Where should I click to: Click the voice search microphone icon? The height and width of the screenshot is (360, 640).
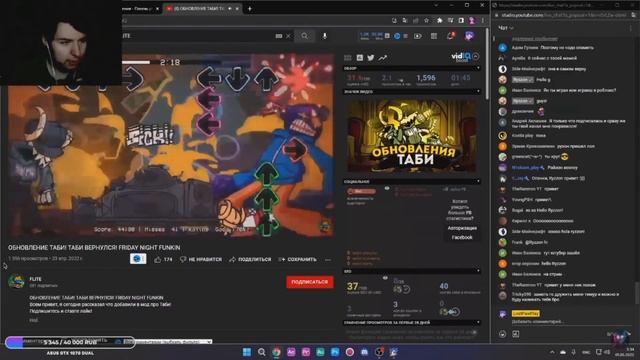click(324, 36)
